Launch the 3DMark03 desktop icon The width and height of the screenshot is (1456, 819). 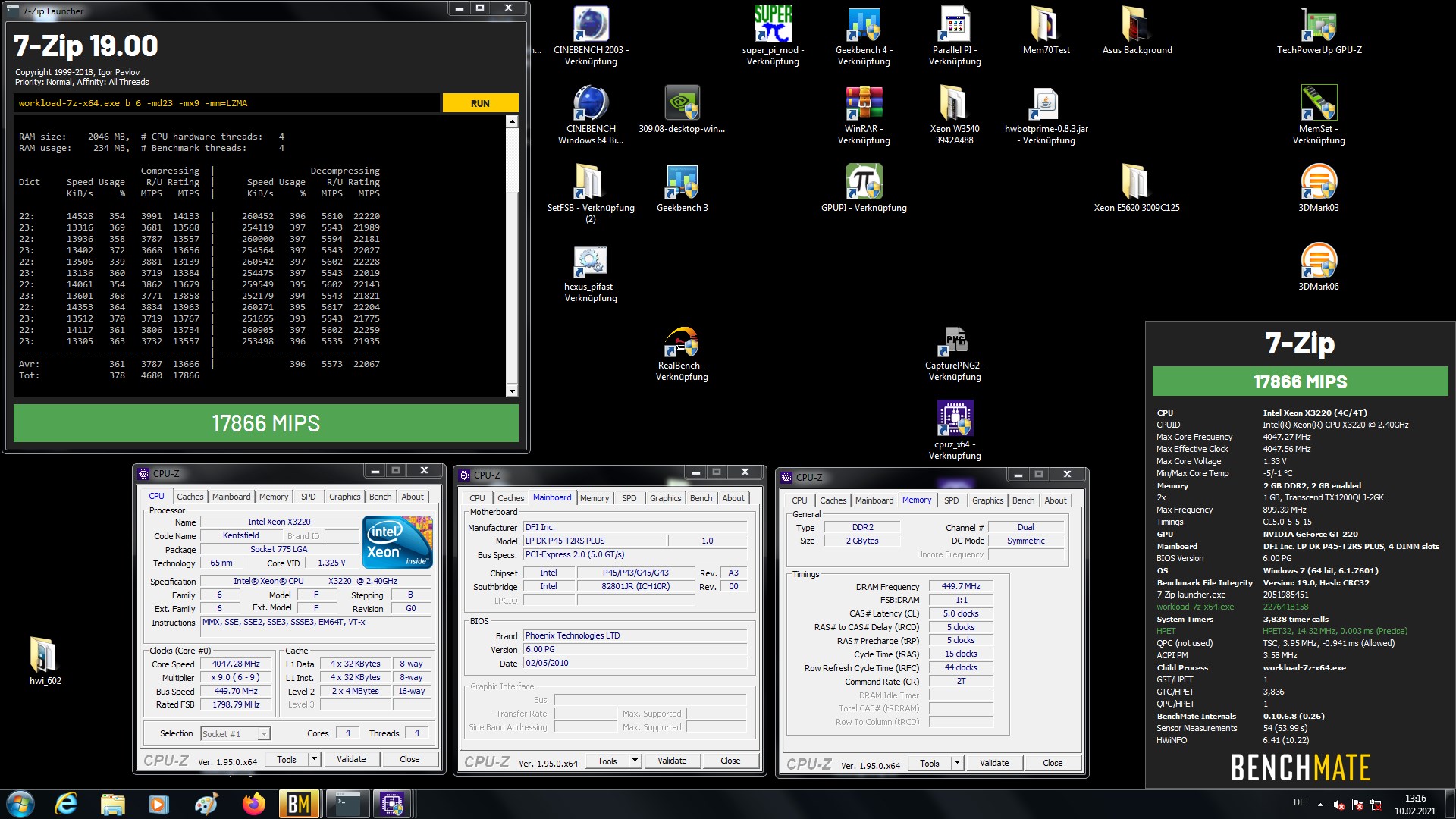[x=1319, y=188]
